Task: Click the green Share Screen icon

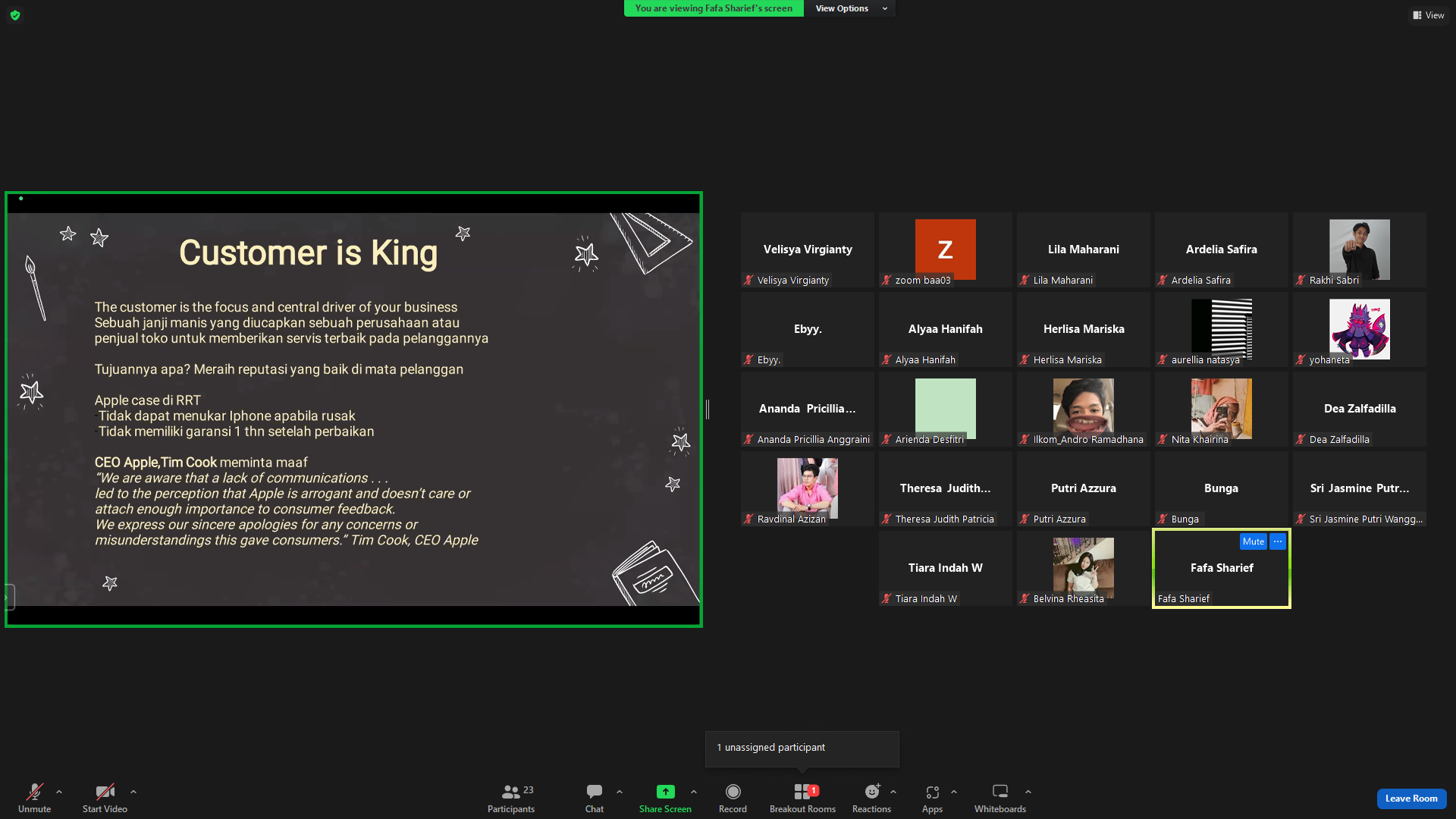Action: (665, 792)
